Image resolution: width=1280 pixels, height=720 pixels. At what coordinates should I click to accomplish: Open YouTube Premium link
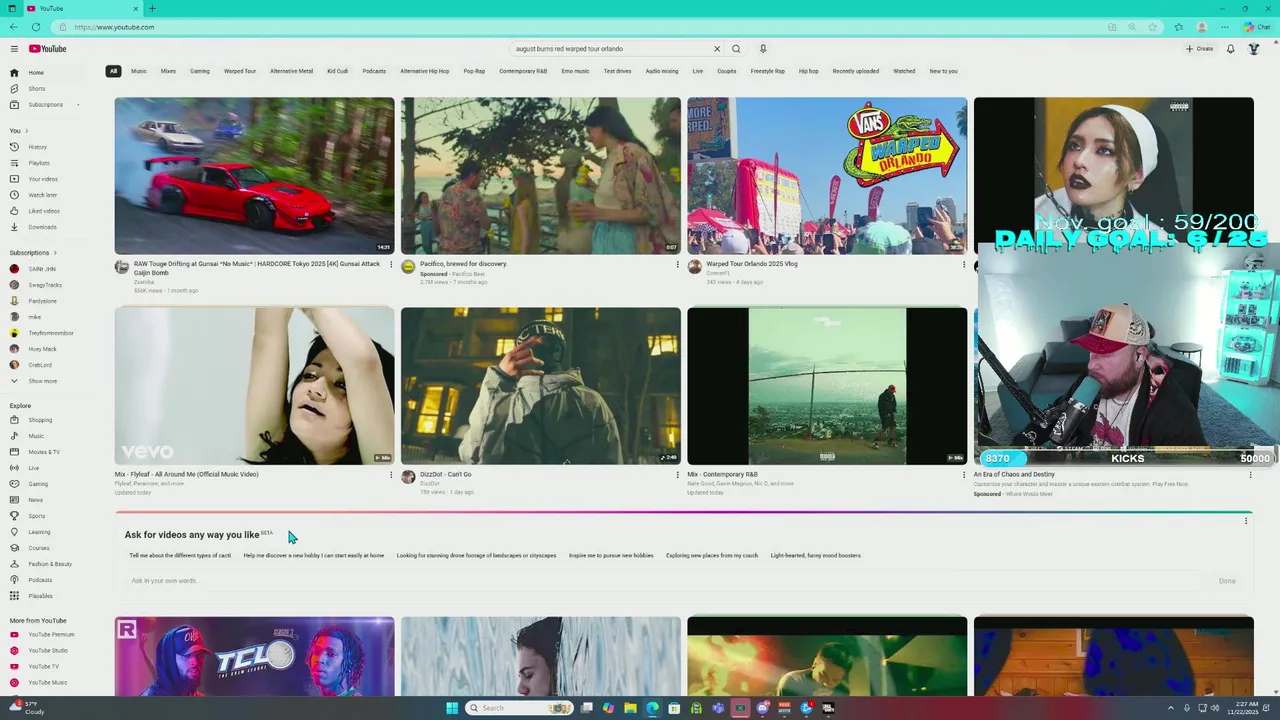(x=51, y=634)
